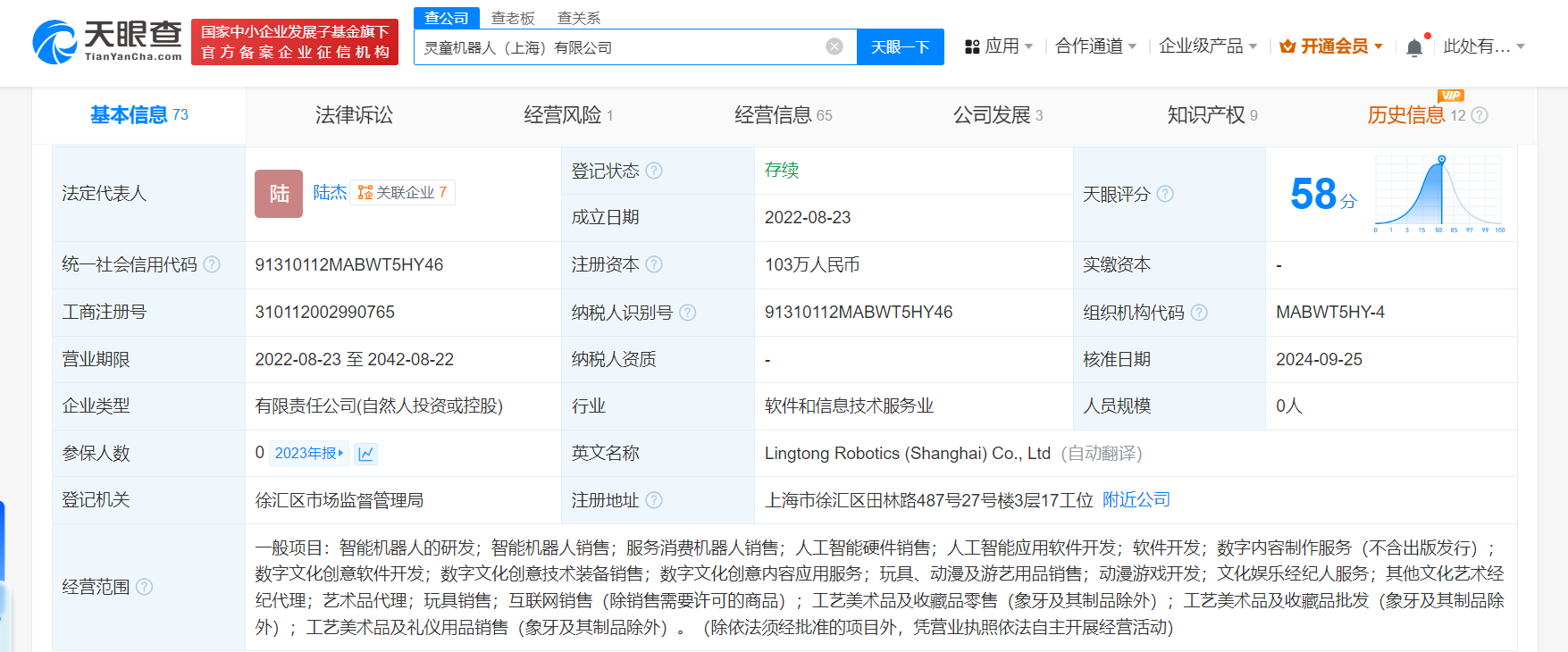Switch to the 经营风险 tab

click(x=568, y=115)
